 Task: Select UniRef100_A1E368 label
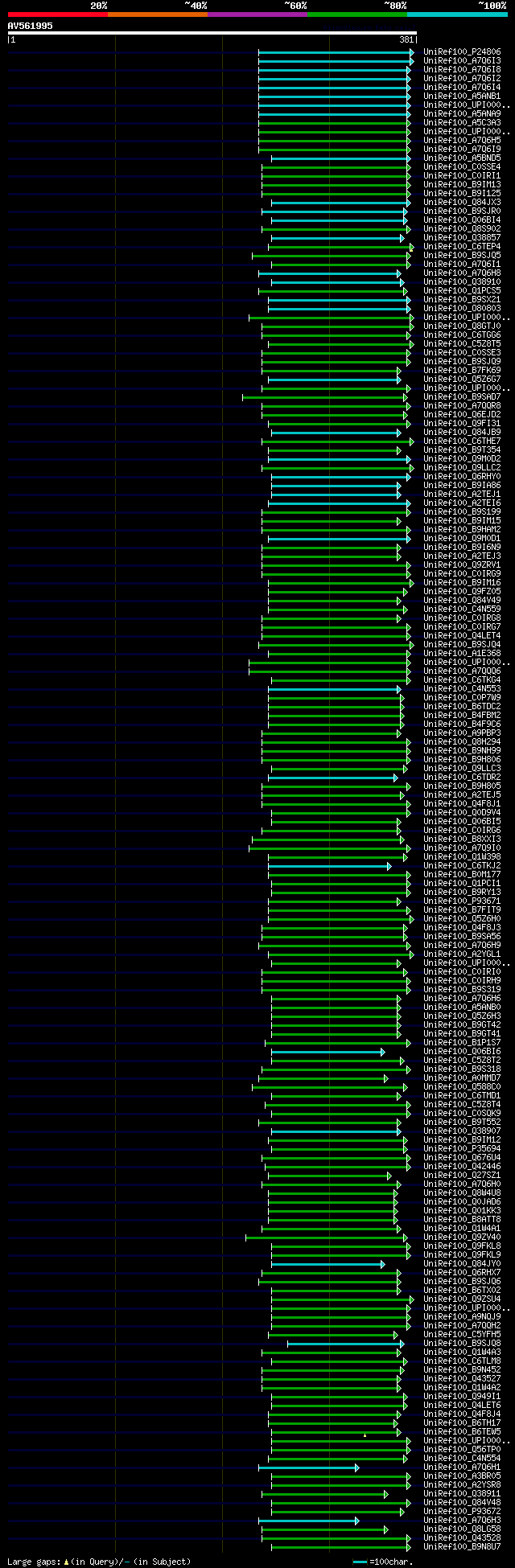(x=462, y=653)
